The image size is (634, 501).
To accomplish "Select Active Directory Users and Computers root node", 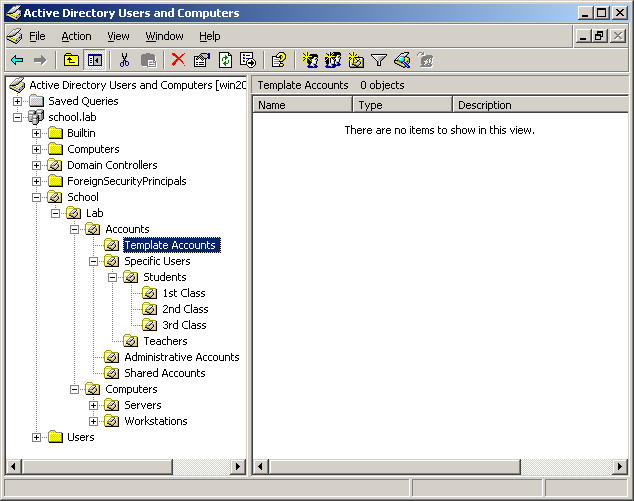I will (137, 85).
